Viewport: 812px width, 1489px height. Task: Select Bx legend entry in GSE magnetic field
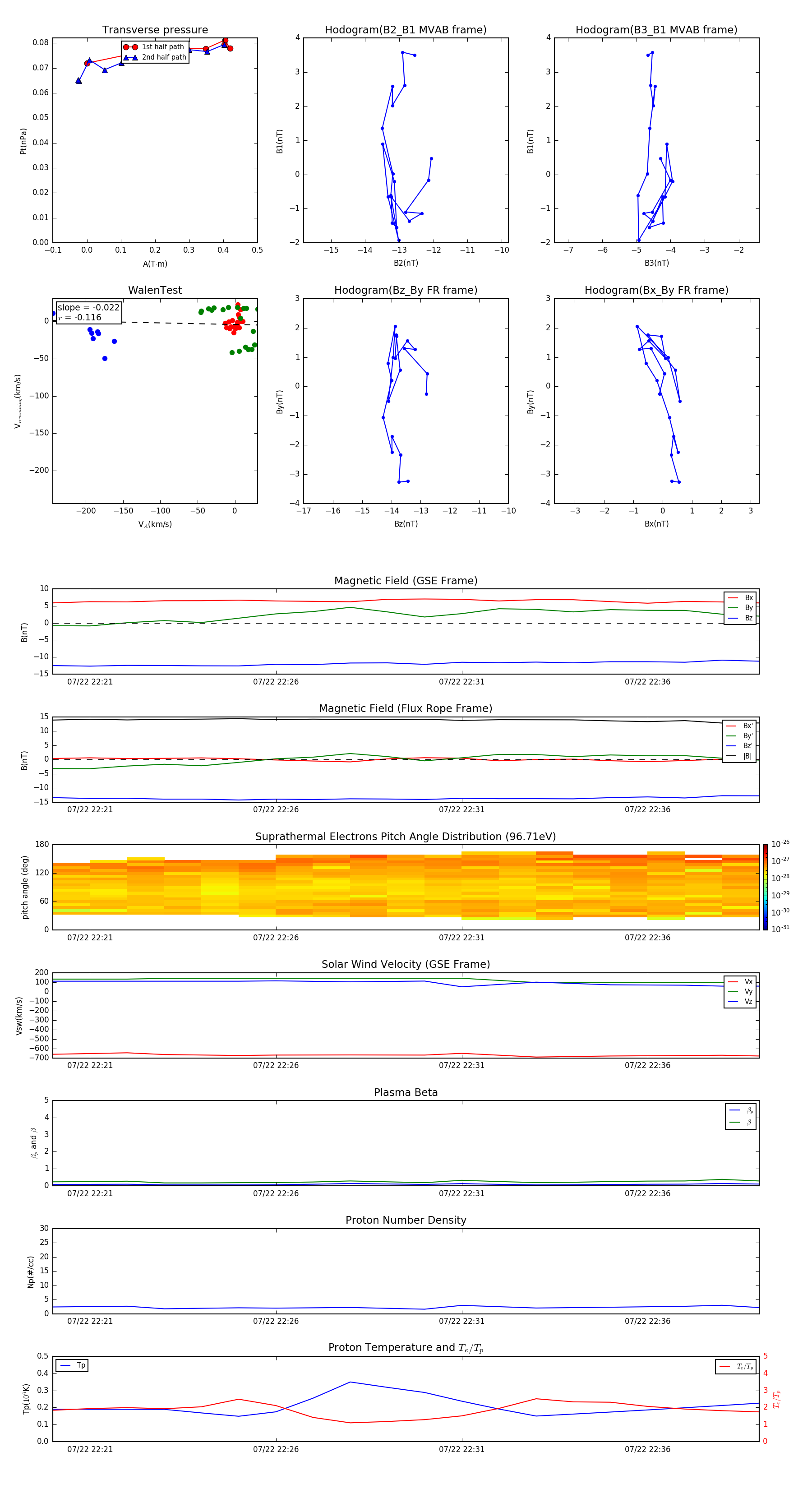740,598
